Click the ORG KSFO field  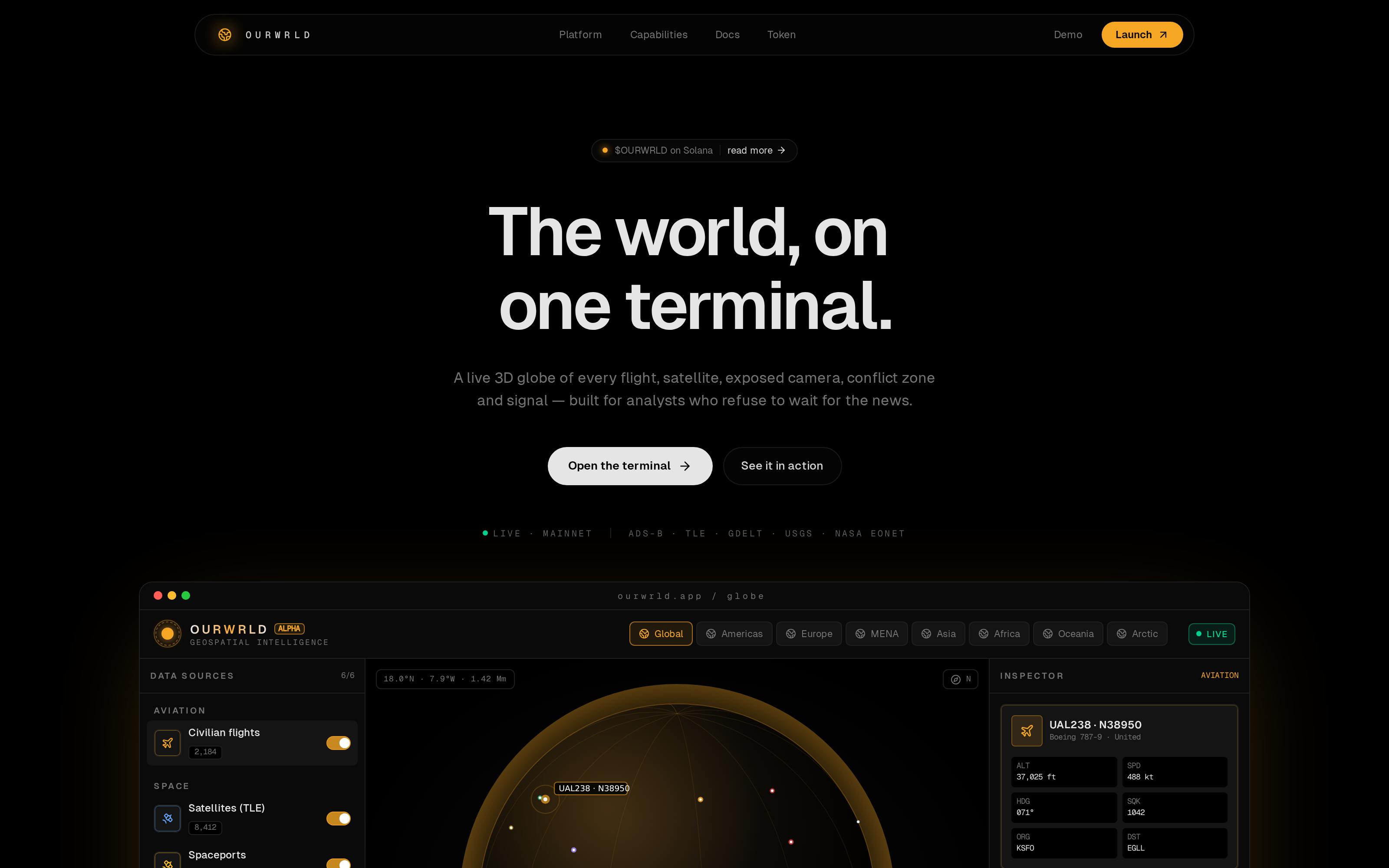pos(1063,843)
